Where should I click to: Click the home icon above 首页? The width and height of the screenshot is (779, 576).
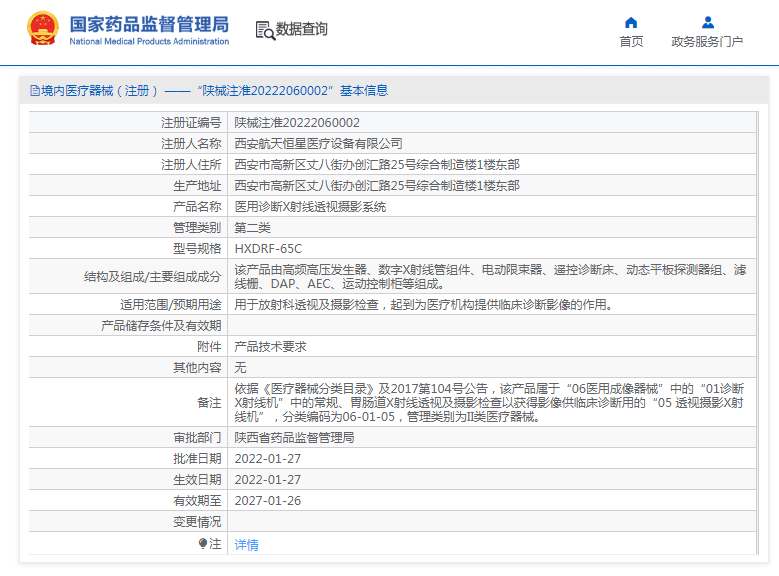[631, 22]
